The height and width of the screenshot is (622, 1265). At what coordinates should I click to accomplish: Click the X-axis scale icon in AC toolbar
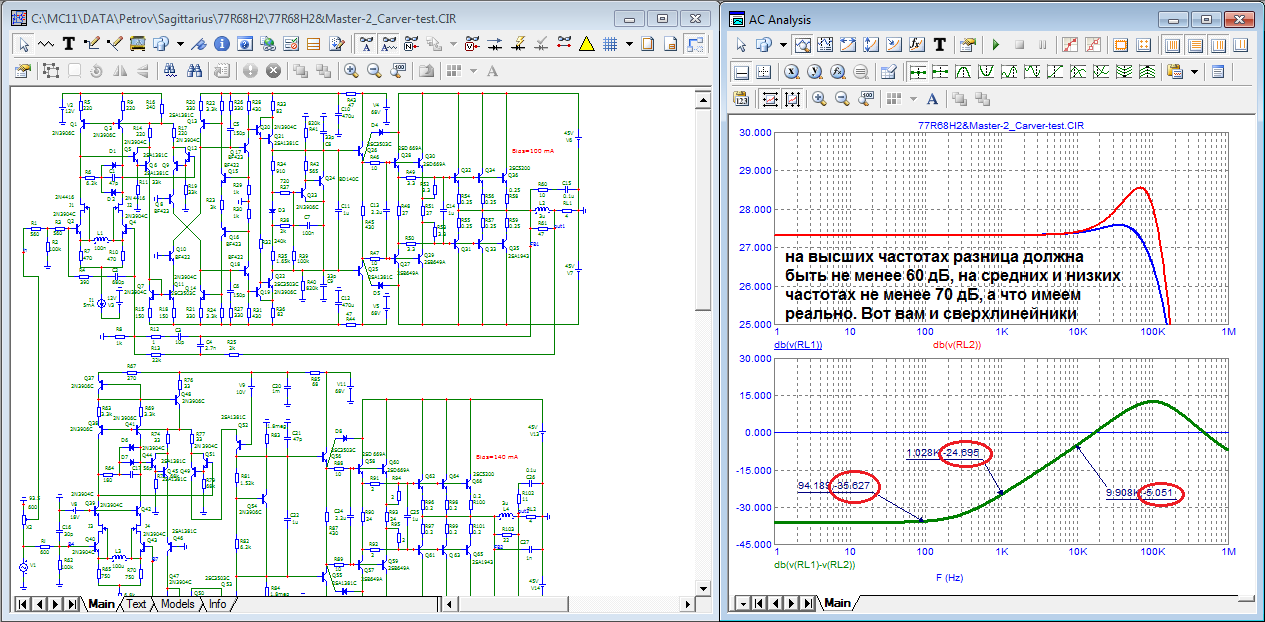point(790,72)
